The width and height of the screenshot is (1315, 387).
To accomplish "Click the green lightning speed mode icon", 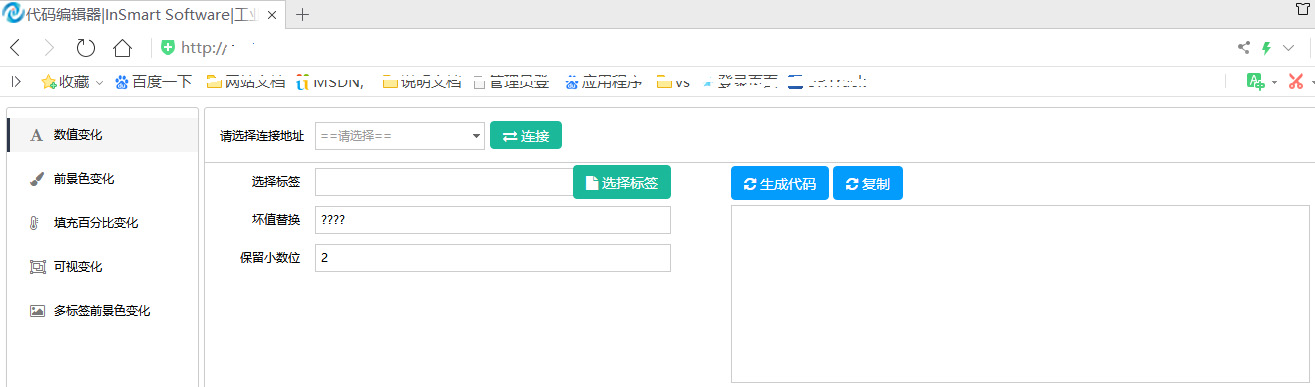I will click(x=1266, y=47).
